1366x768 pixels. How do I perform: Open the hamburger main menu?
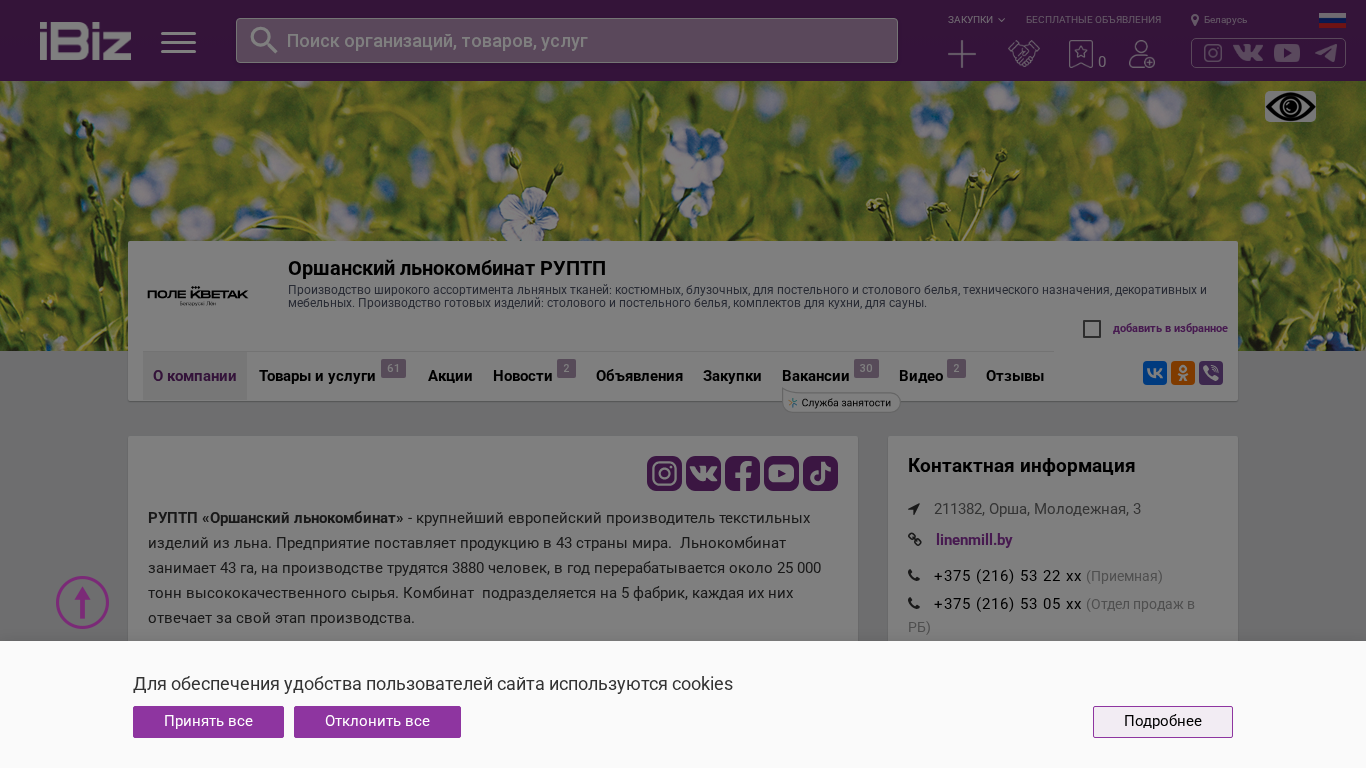click(x=179, y=42)
